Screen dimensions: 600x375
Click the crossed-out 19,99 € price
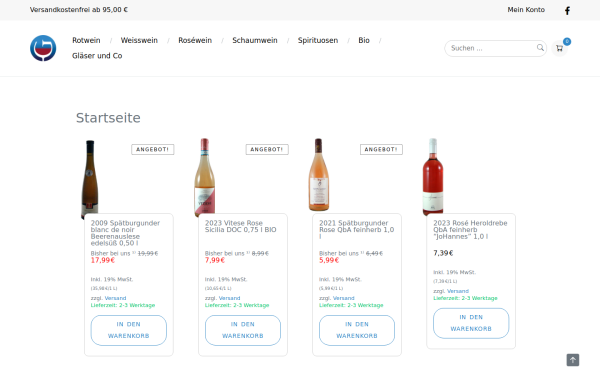148,253
